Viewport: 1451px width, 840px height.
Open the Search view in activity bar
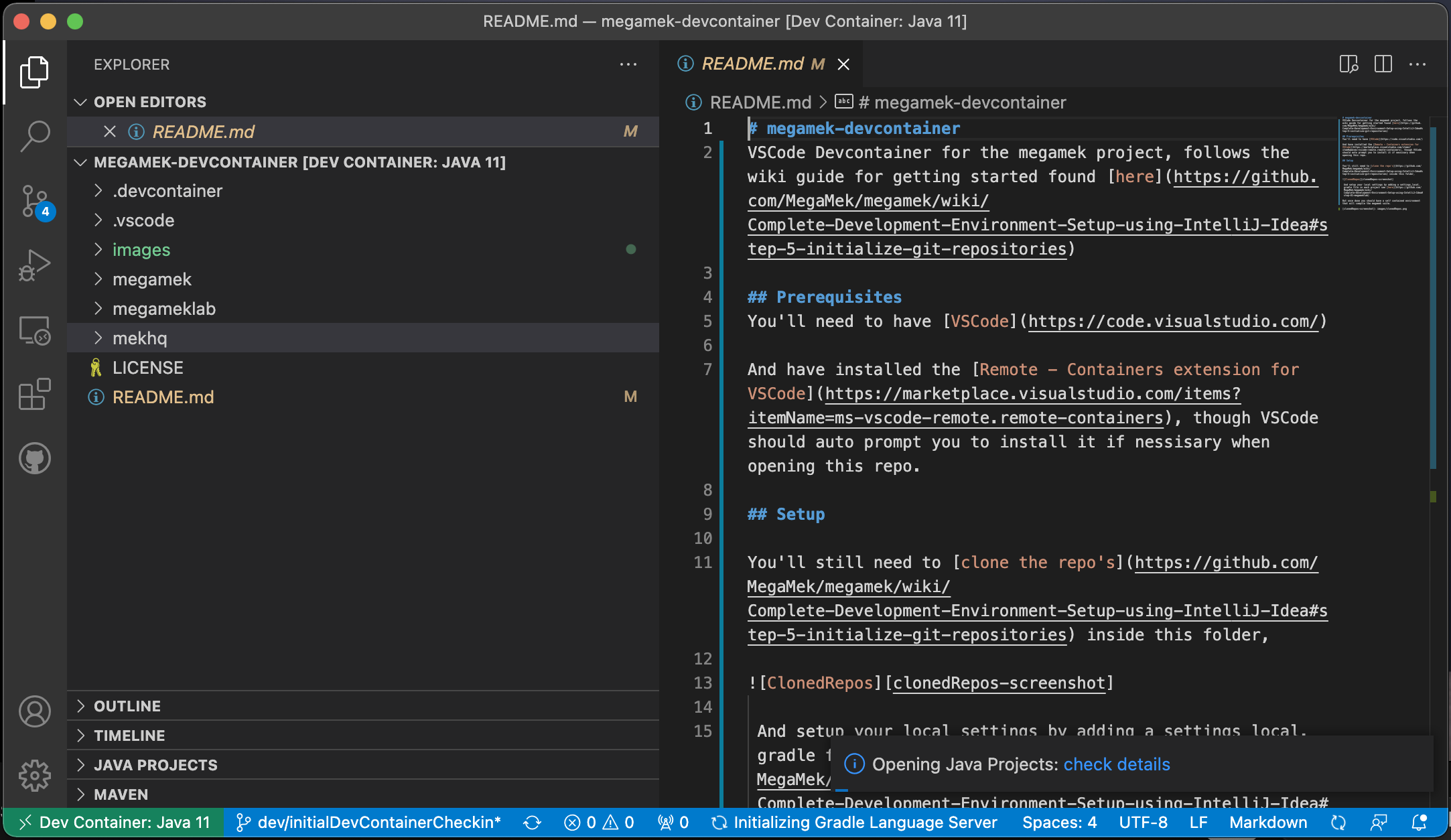tap(35, 136)
